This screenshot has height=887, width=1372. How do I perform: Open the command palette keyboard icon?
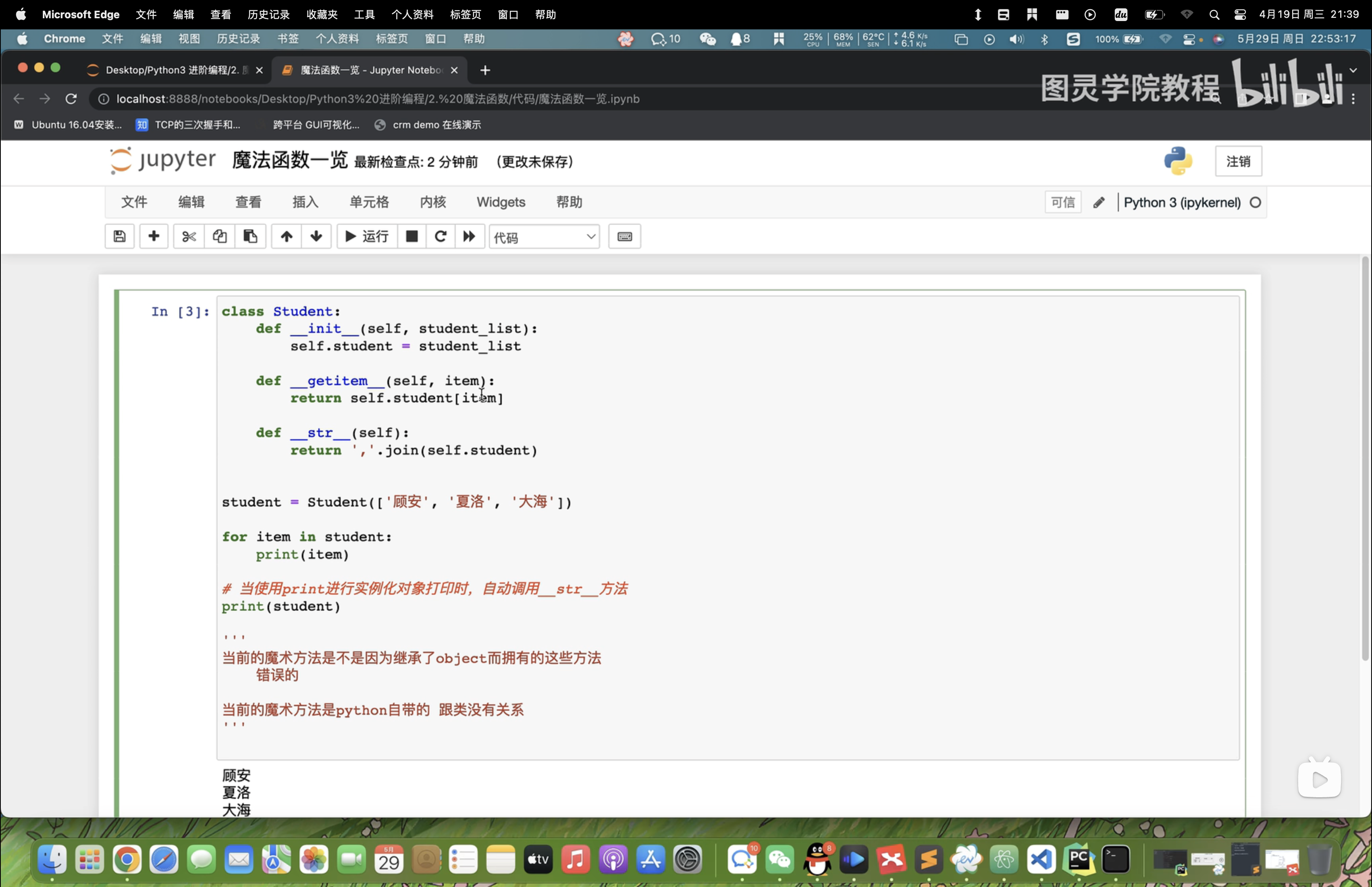coord(625,236)
